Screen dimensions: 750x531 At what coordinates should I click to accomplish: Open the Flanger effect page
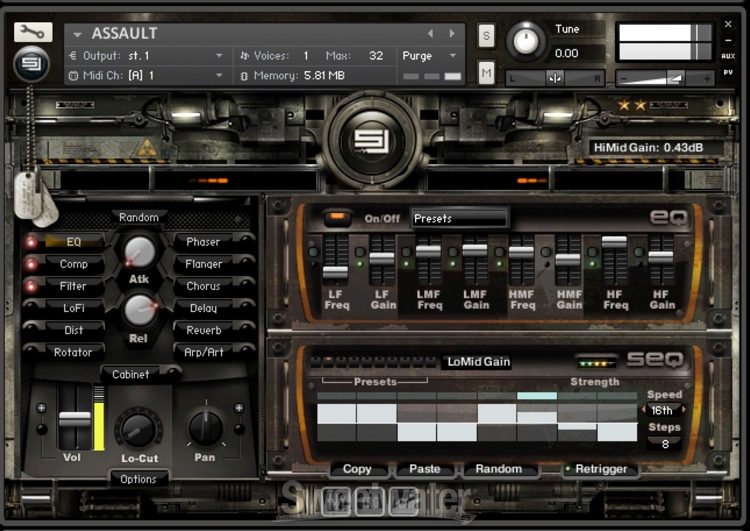pyautogui.click(x=204, y=264)
